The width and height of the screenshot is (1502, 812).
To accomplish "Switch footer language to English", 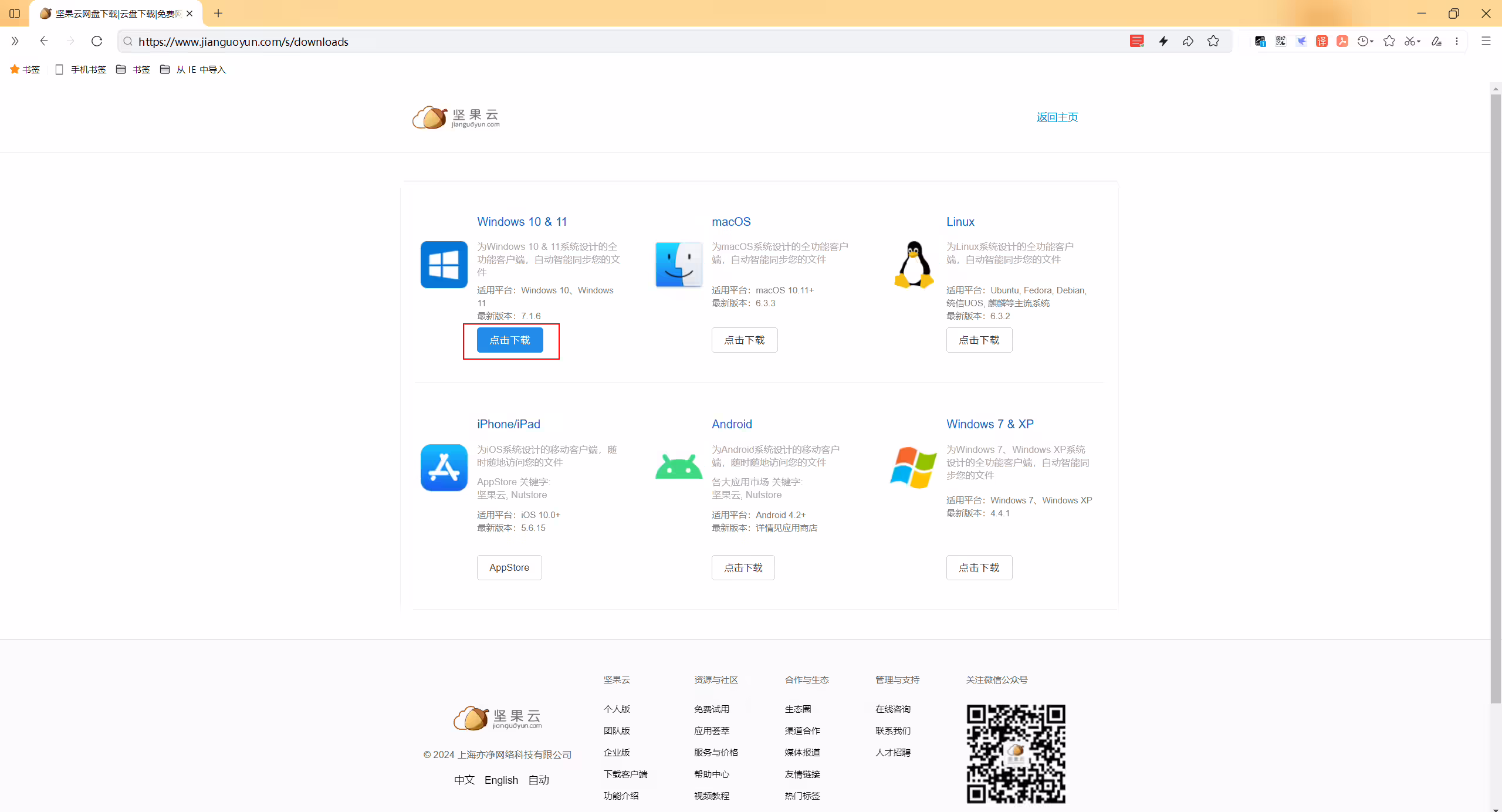I will (x=501, y=780).
